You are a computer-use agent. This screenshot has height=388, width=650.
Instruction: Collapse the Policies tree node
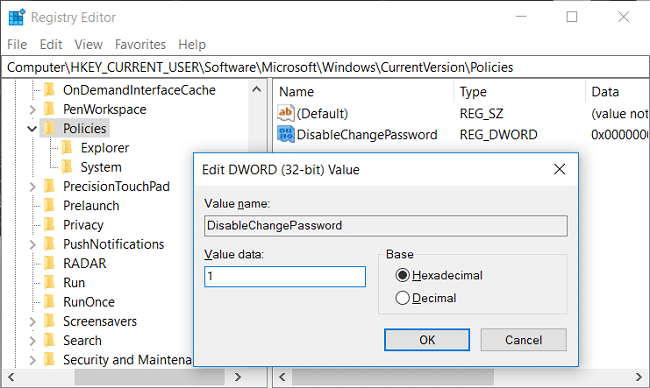[x=32, y=129]
